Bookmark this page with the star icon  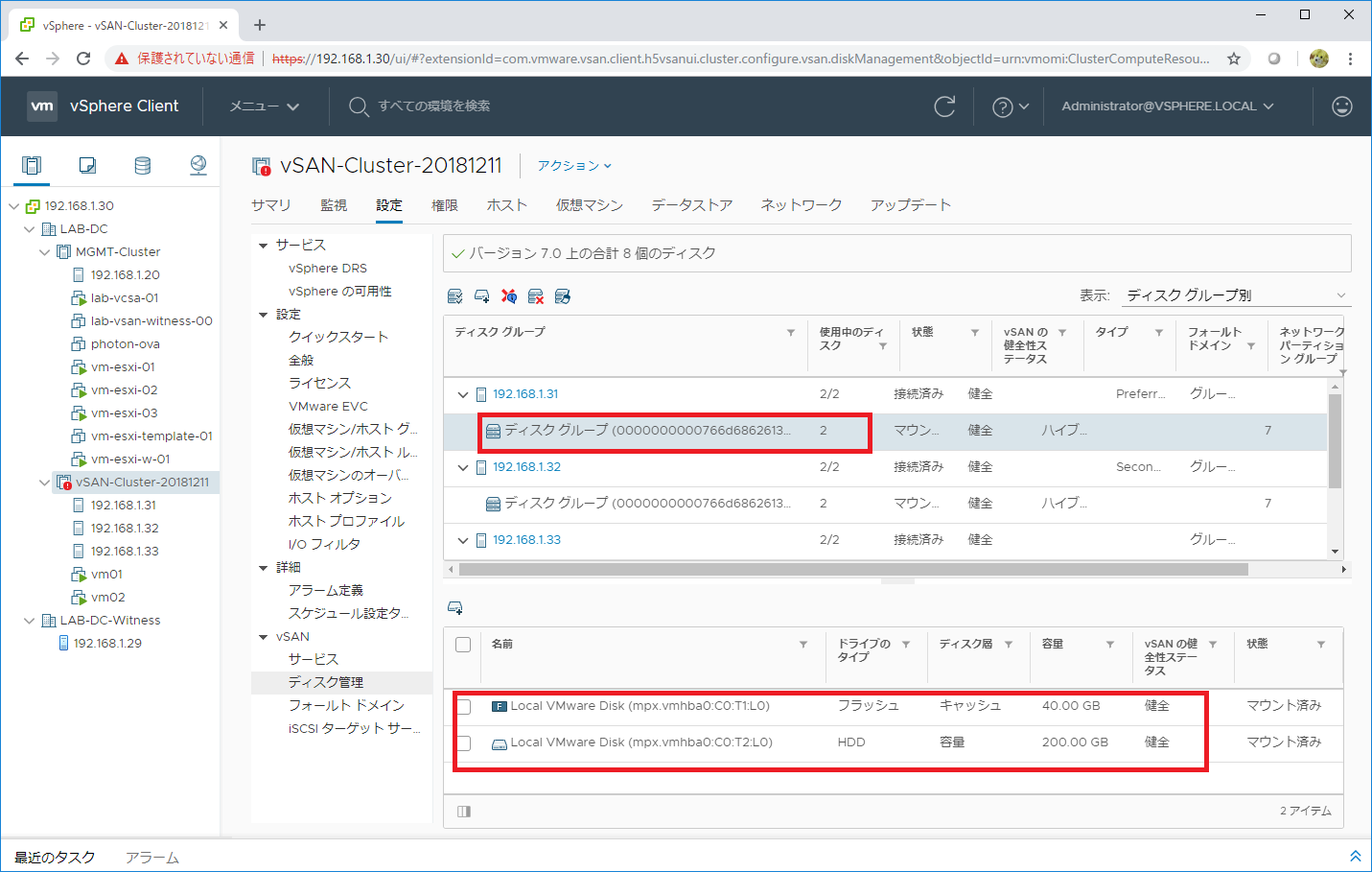(1234, 59)
